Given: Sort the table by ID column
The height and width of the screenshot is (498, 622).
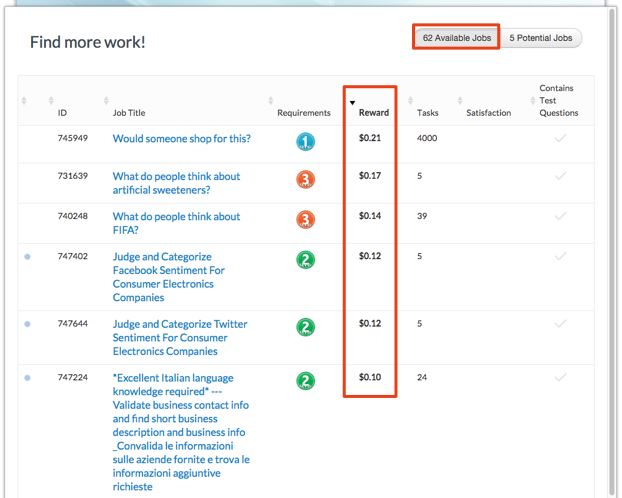Looking at the screenshot, I should pos(62,113).
